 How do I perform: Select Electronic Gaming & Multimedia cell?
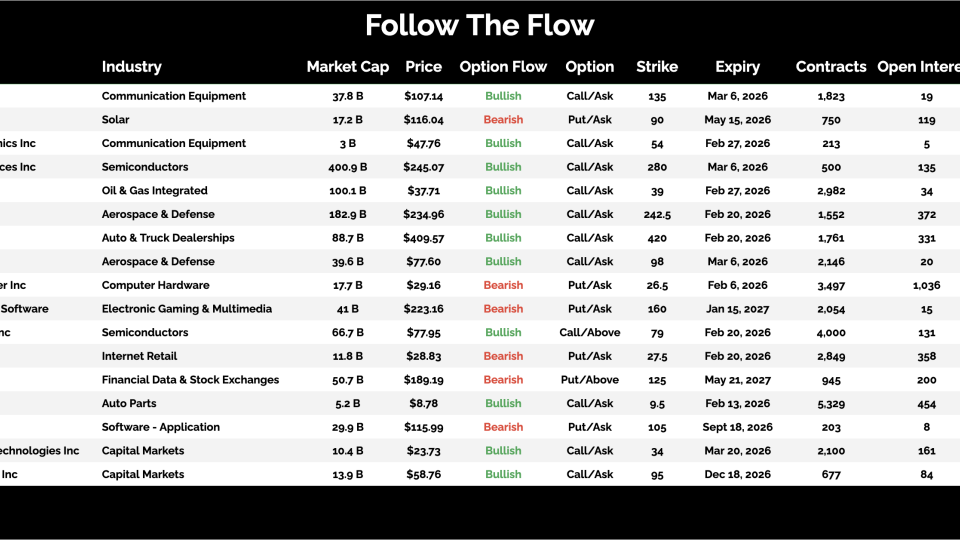187,309
